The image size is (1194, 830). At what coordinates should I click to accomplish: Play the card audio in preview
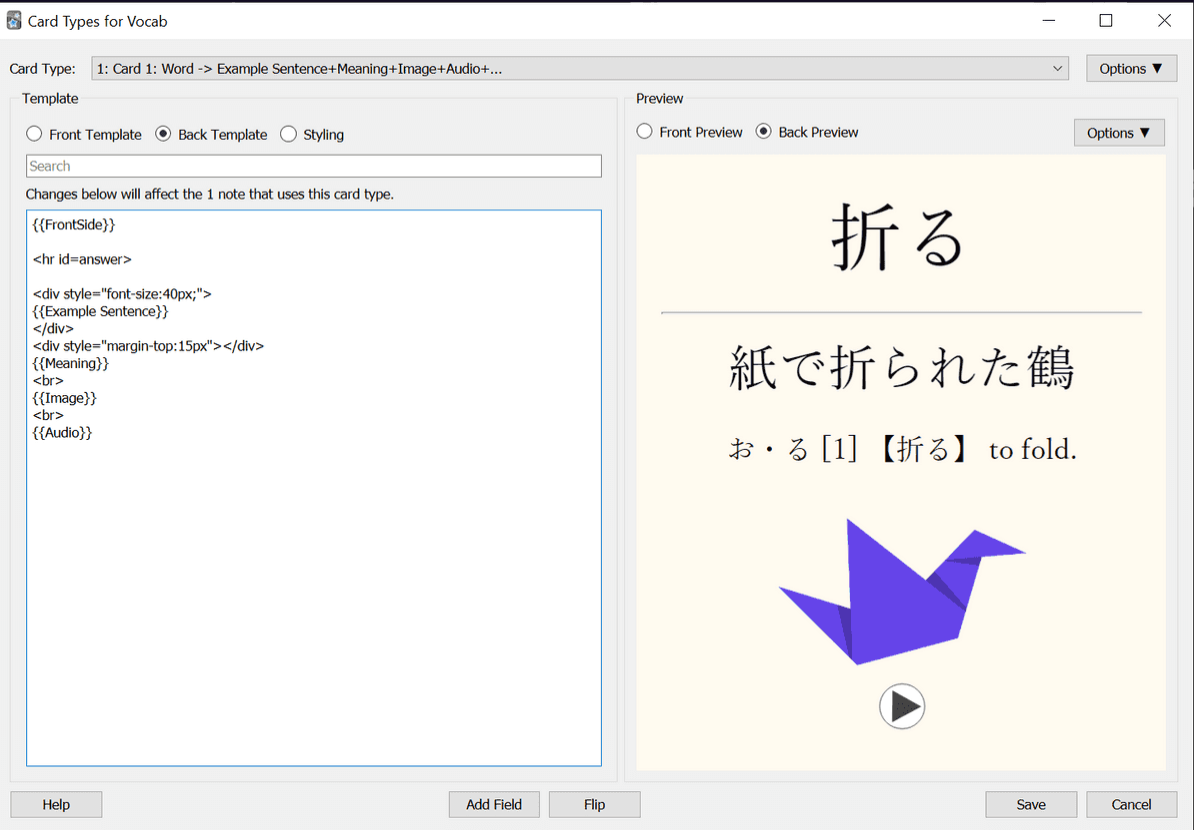pyautogui.click(x=902, y=706)
